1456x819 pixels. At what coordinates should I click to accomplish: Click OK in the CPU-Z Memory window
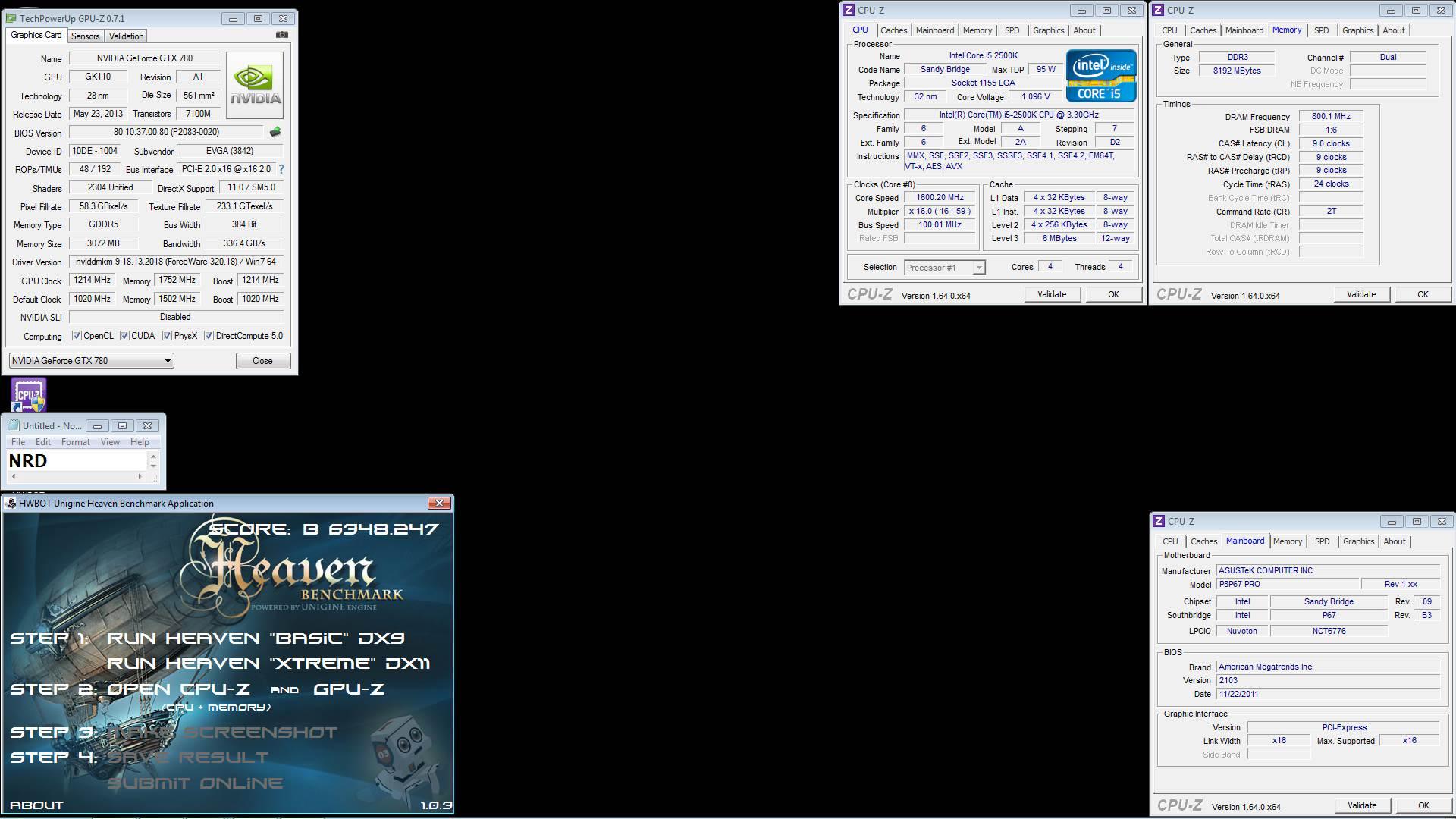tap(1423, 294)
